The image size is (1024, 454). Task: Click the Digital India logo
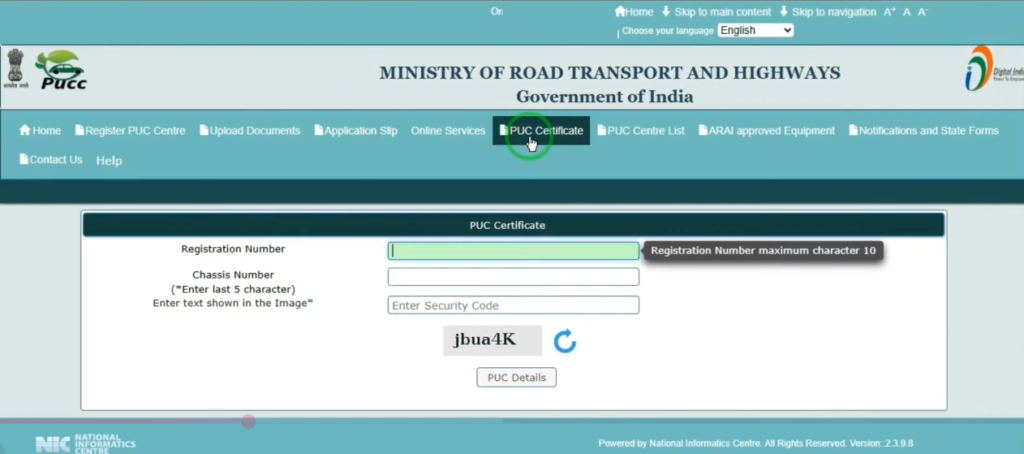(x=993, y=69)
